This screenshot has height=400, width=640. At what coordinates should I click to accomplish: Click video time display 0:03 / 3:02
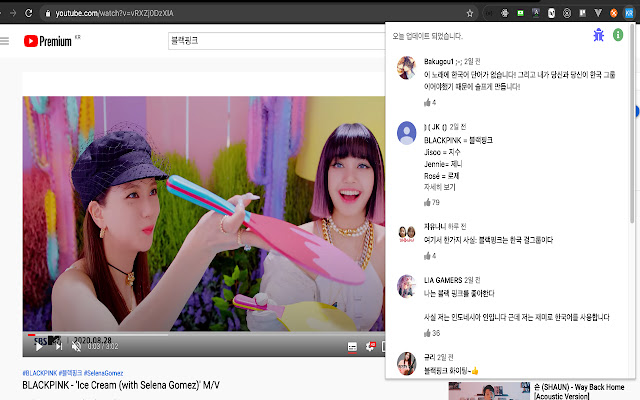pos(103,347)
